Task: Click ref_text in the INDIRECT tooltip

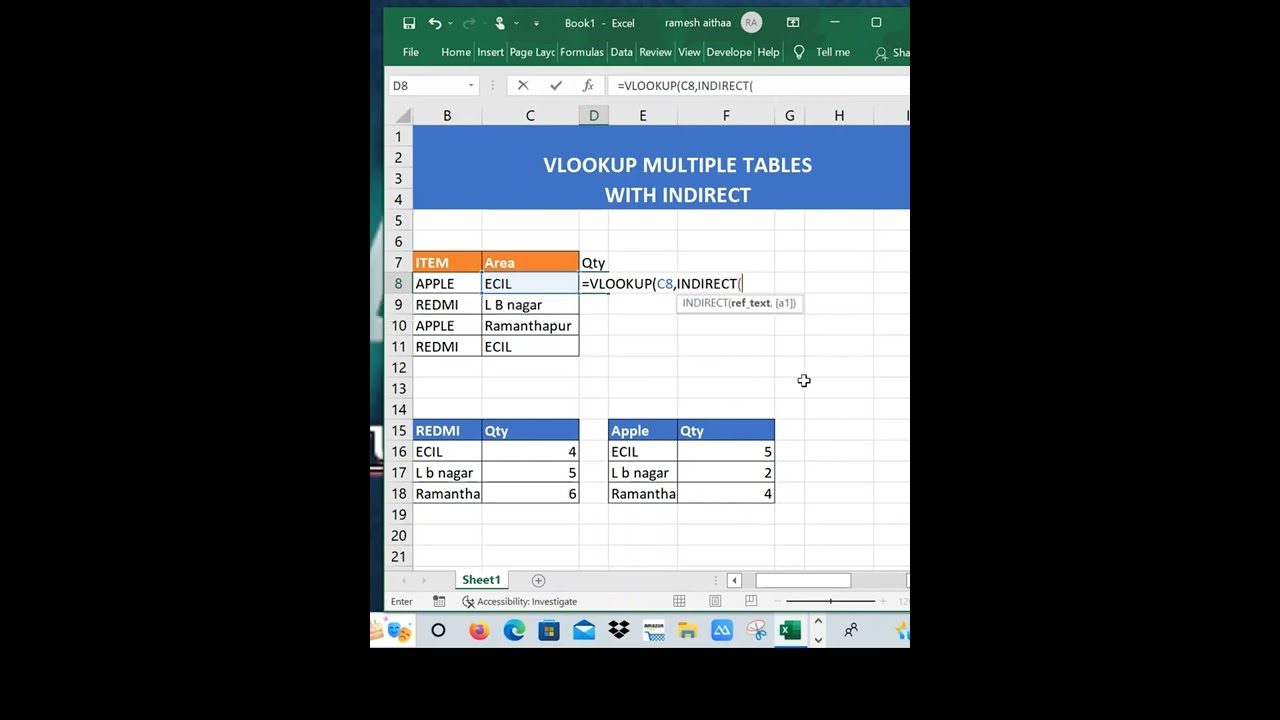Action: click(750, 303)
